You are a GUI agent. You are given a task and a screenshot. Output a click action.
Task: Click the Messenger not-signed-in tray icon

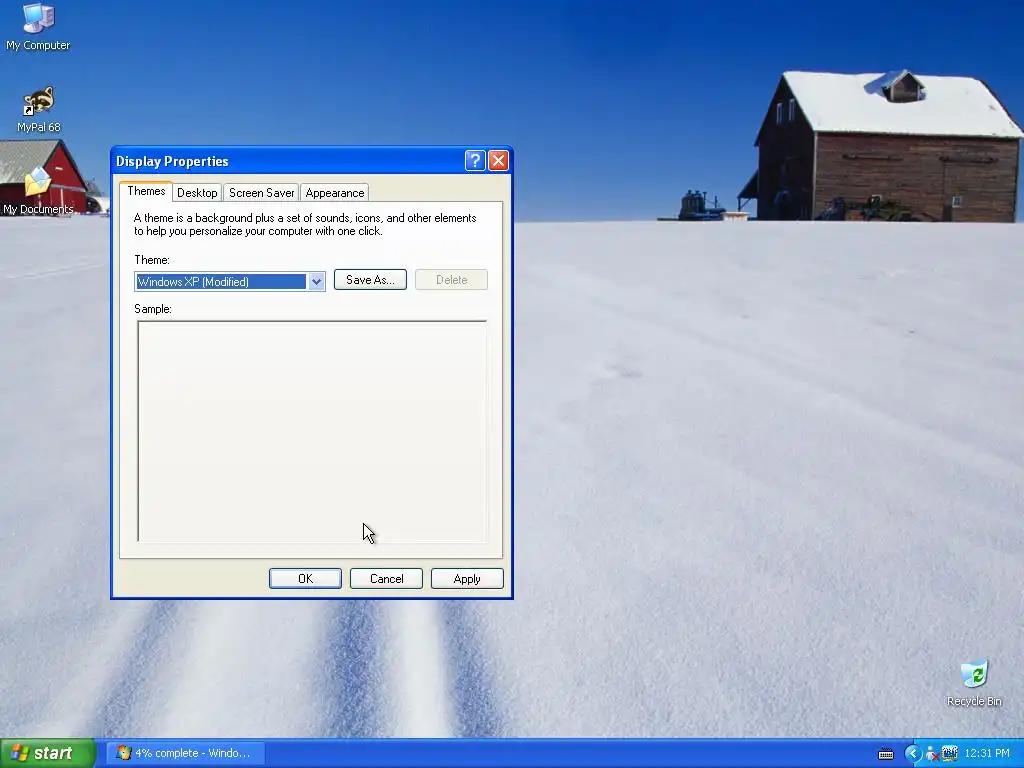(932, 754)
